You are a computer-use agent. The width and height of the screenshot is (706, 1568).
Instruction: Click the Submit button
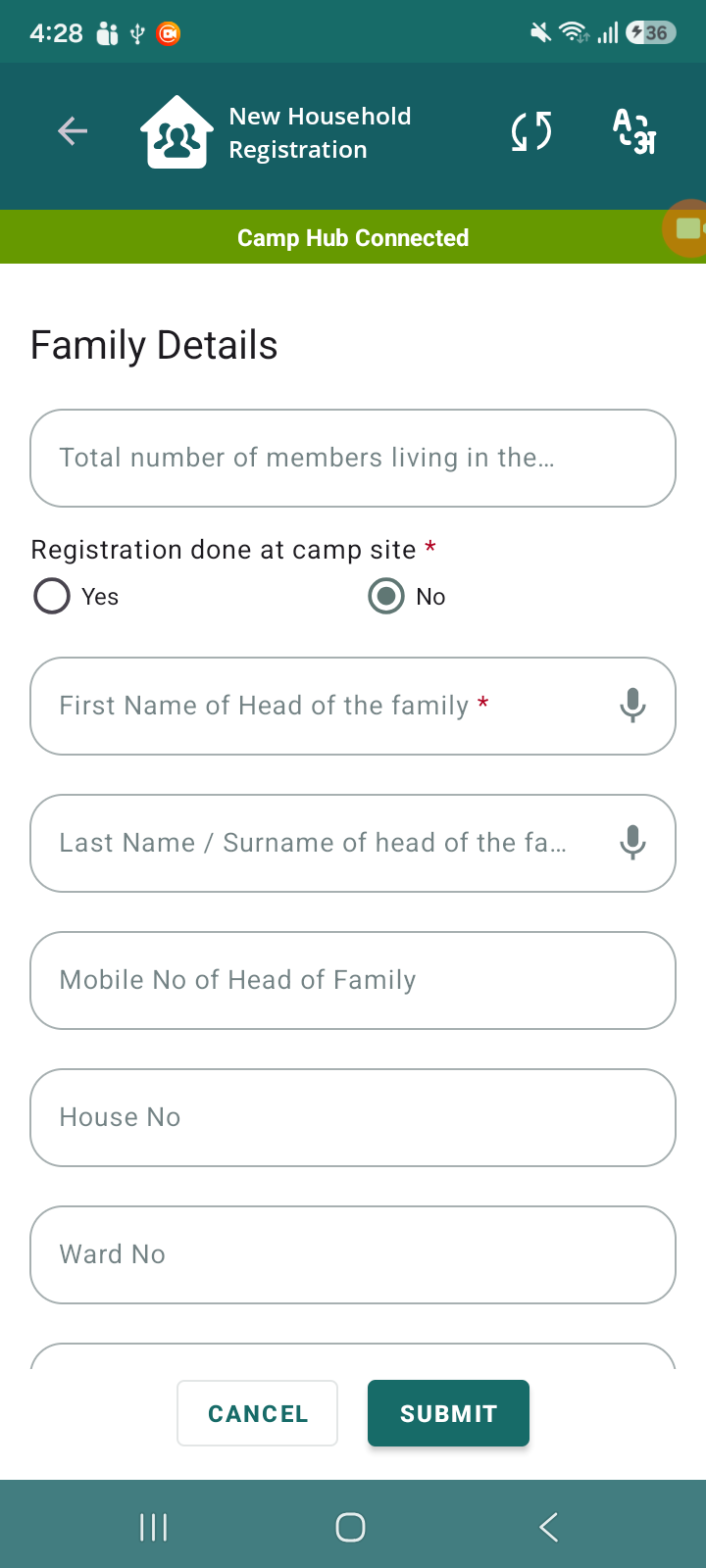(x=448, y=1413)
